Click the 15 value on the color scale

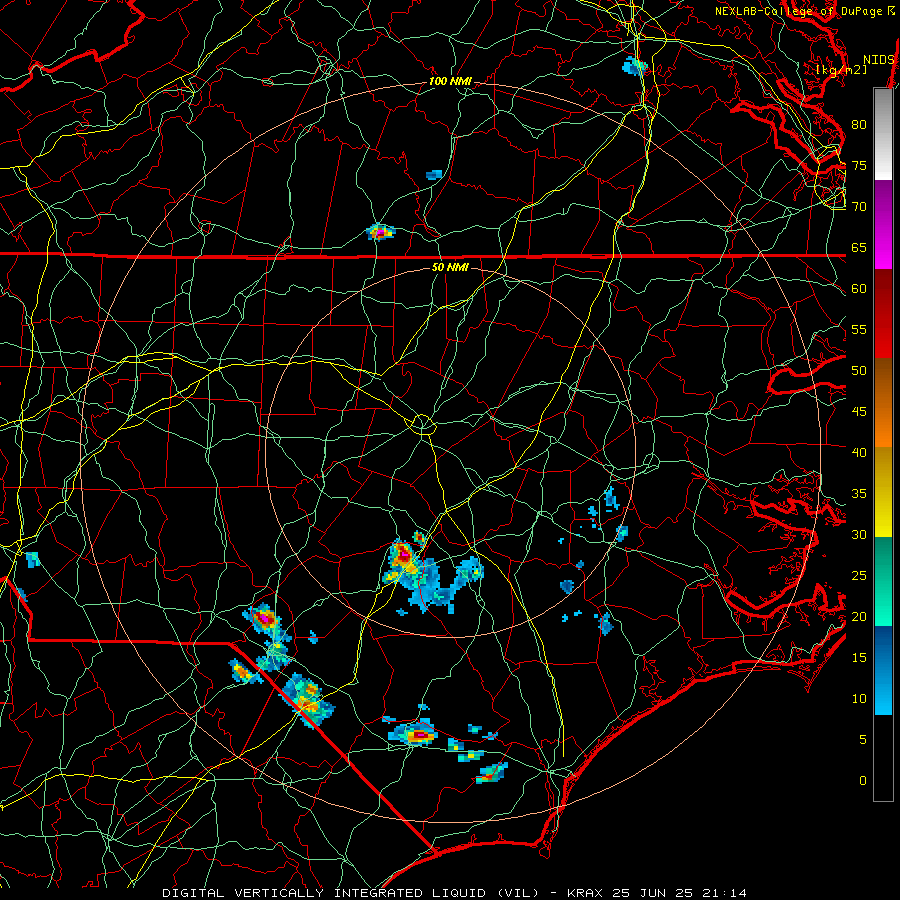click(x=859, y=657)
